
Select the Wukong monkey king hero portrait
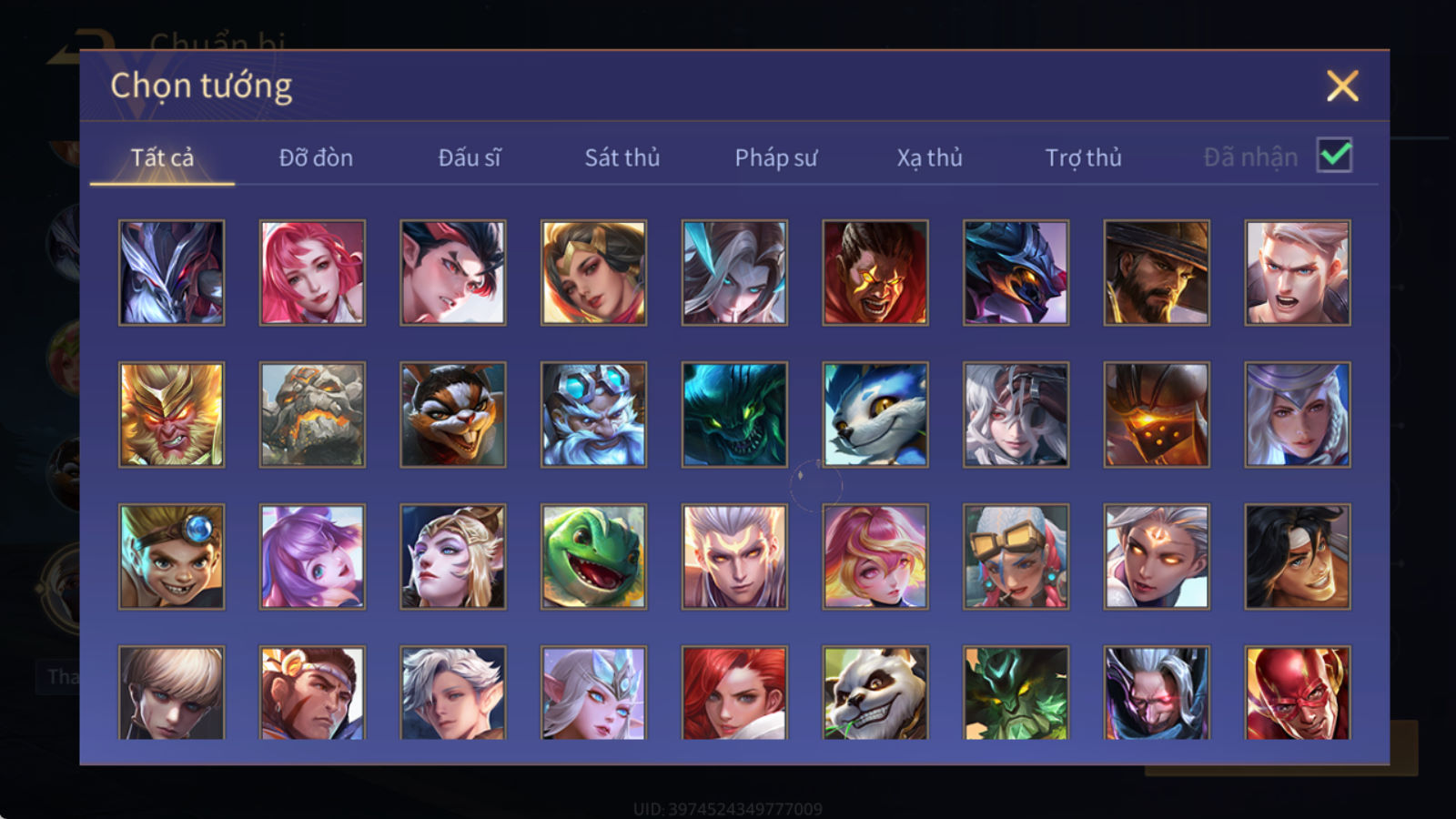click(x=171, y=414)
